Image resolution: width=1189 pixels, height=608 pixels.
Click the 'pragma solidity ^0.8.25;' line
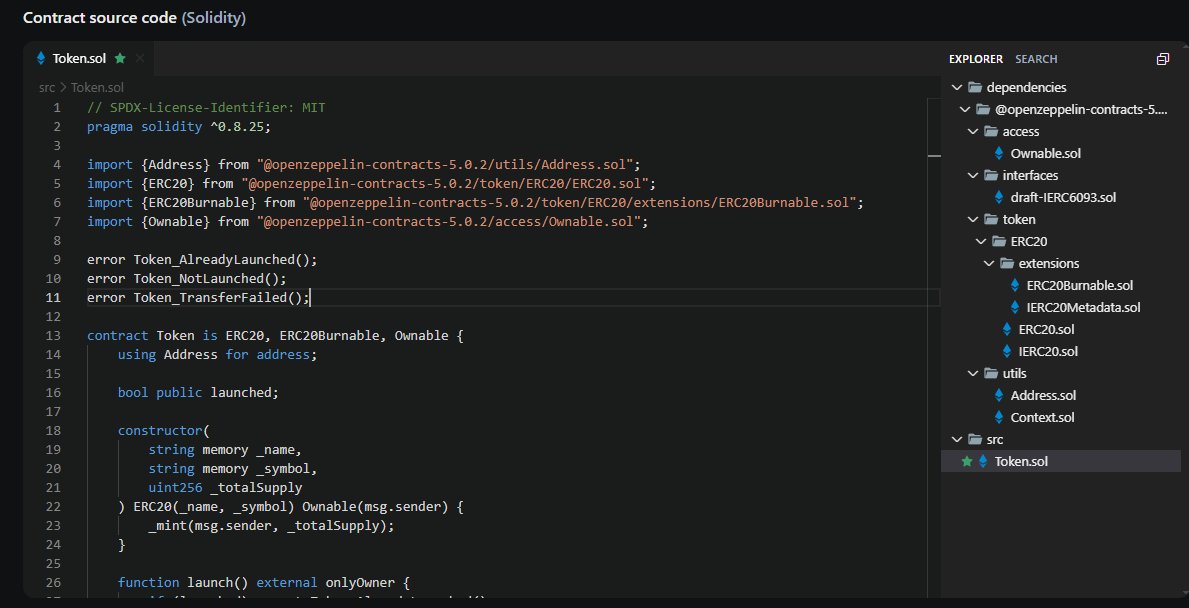point(179,127)
